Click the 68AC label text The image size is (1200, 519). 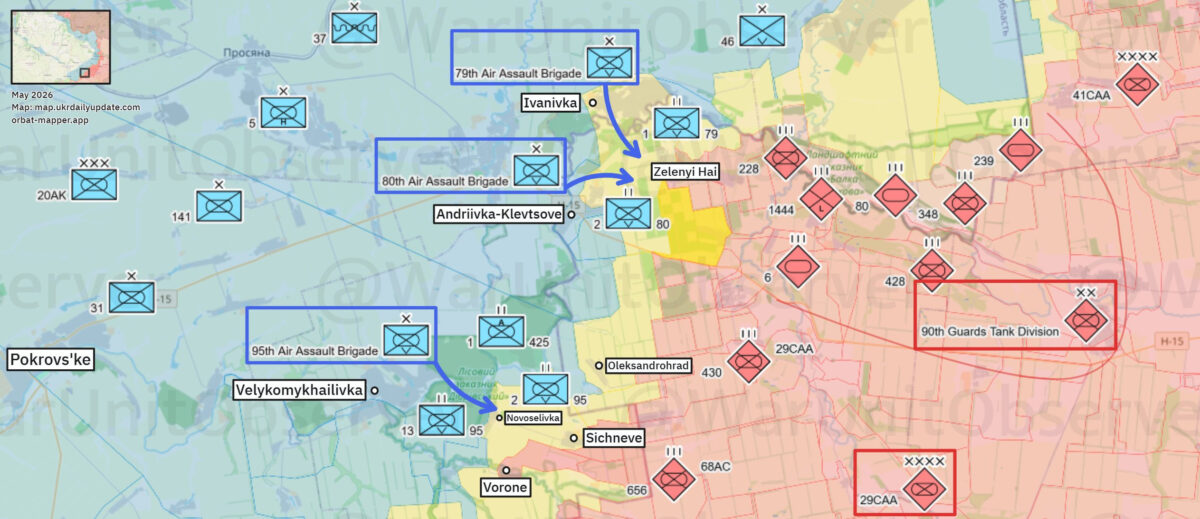(x=716, y=466)
